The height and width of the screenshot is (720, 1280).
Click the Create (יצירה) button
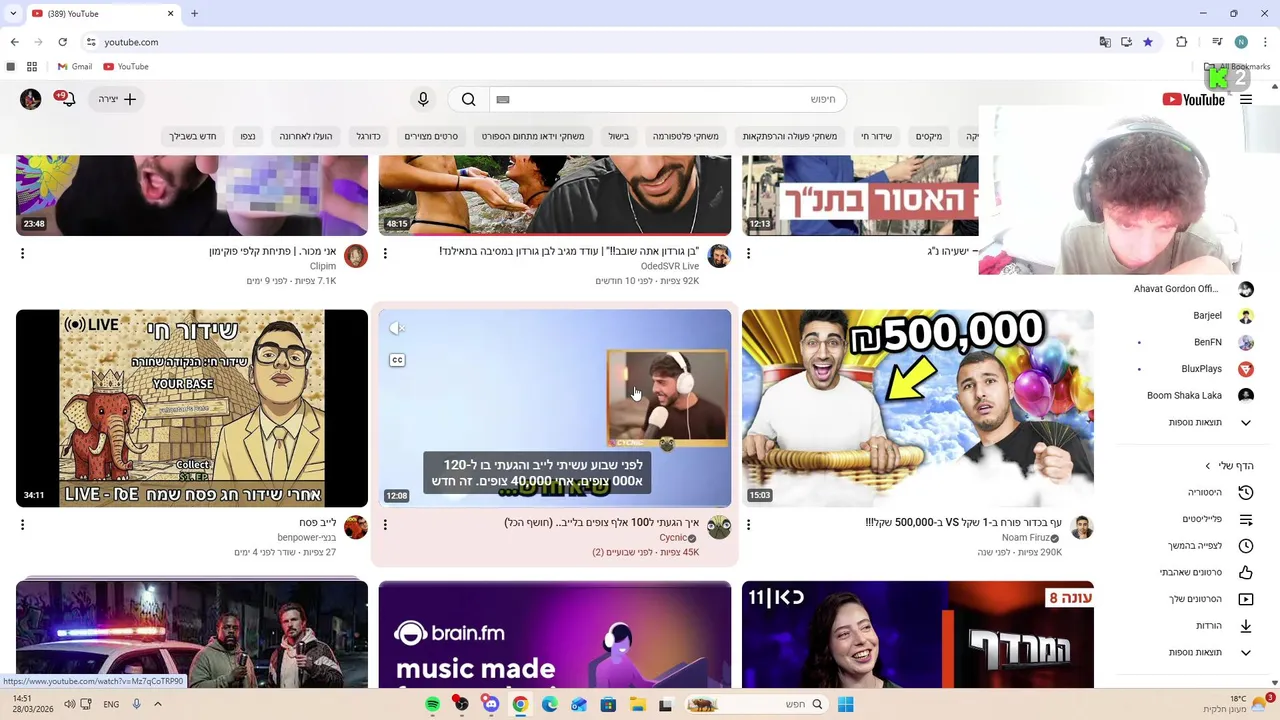pyautogui.click(x=117, y=99)
